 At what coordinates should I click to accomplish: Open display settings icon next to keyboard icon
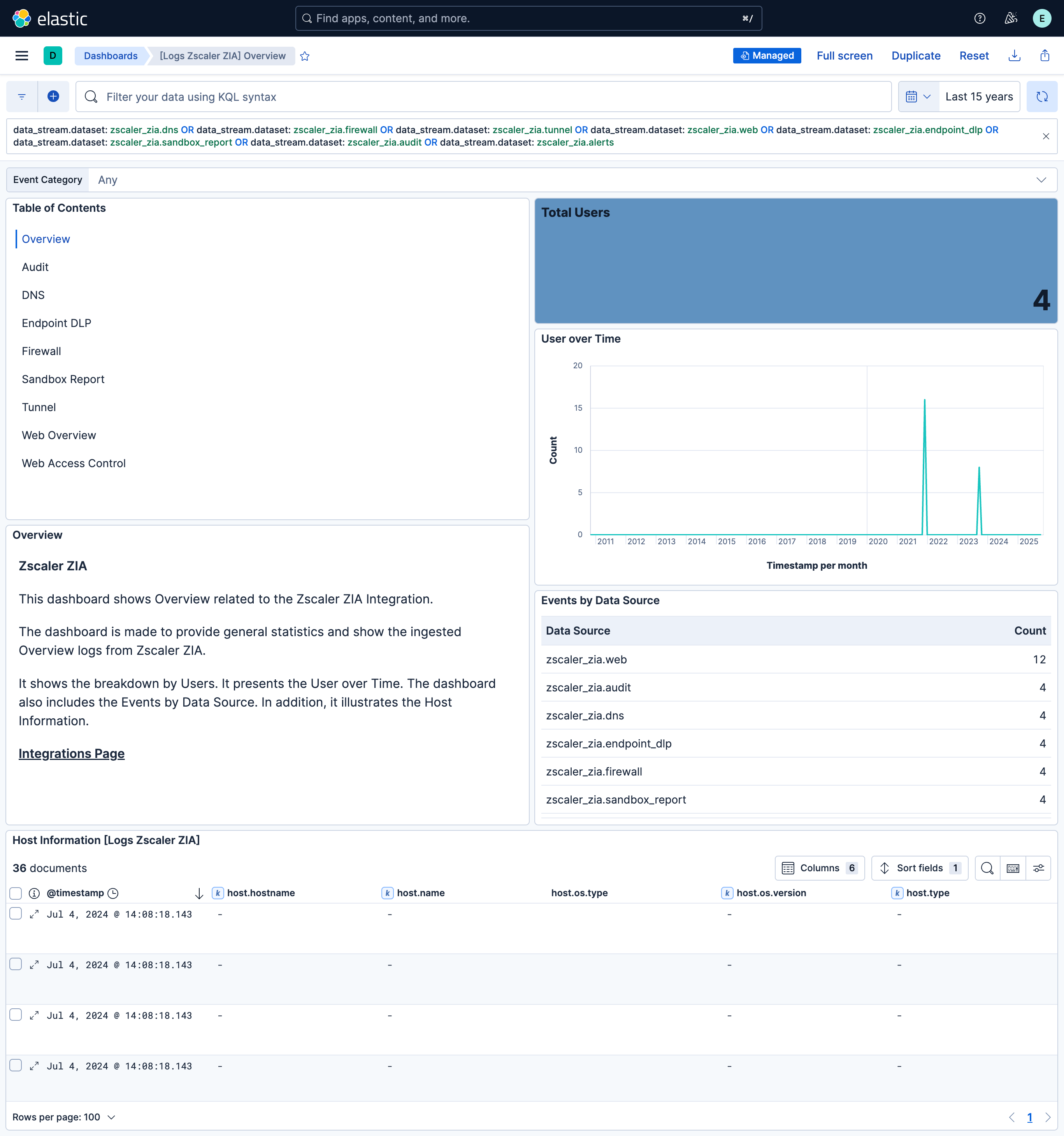1039,868
